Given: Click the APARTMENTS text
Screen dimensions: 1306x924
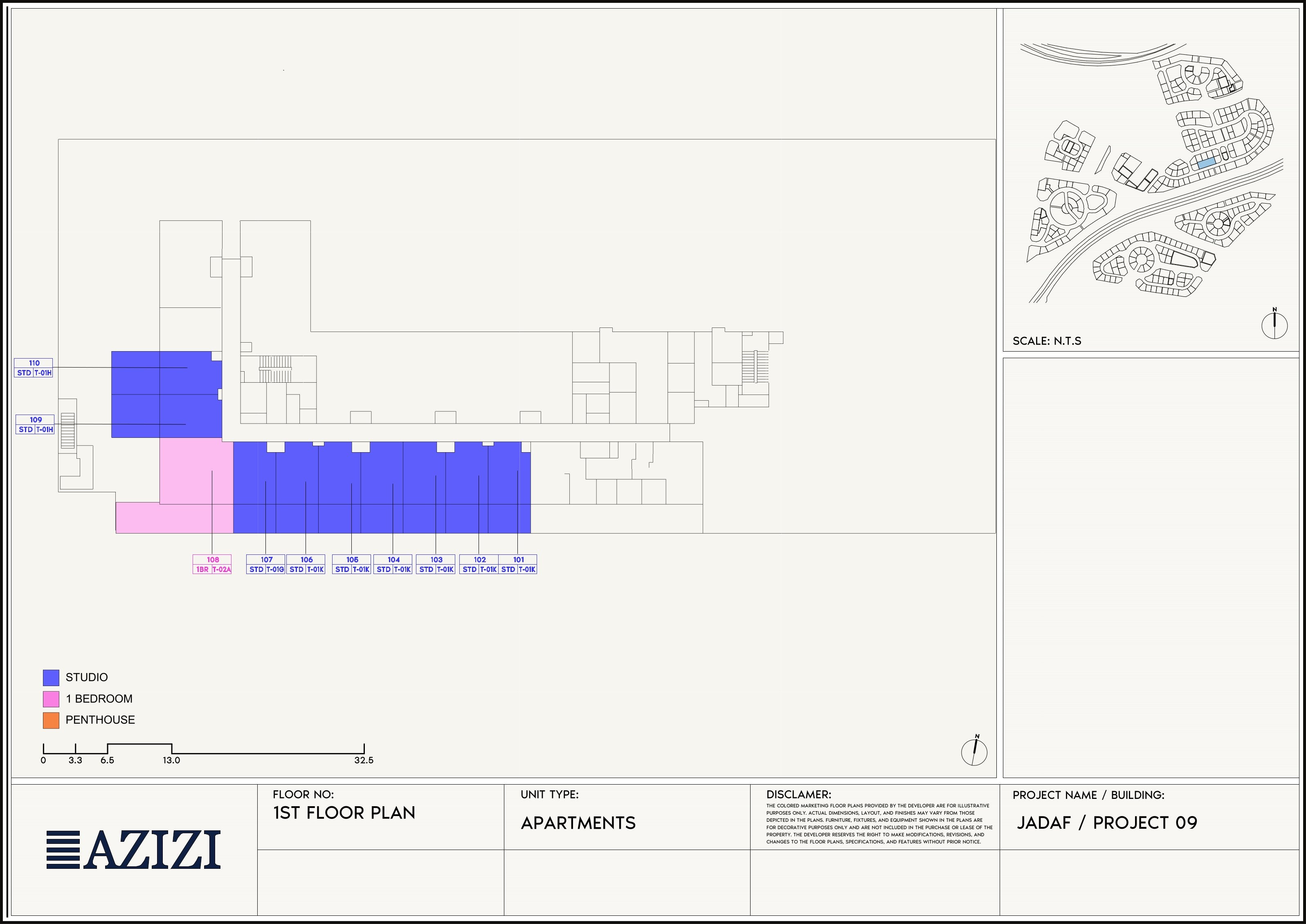Looking at the screenshot, I should click(x=578, y=823).
